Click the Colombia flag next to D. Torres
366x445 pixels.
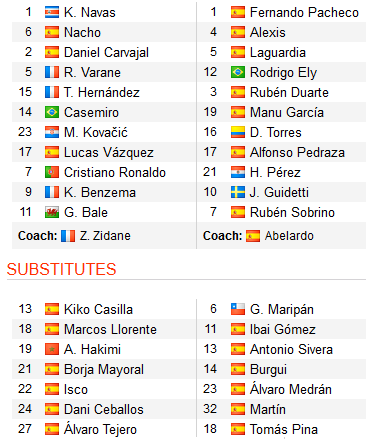coord(238,132)
